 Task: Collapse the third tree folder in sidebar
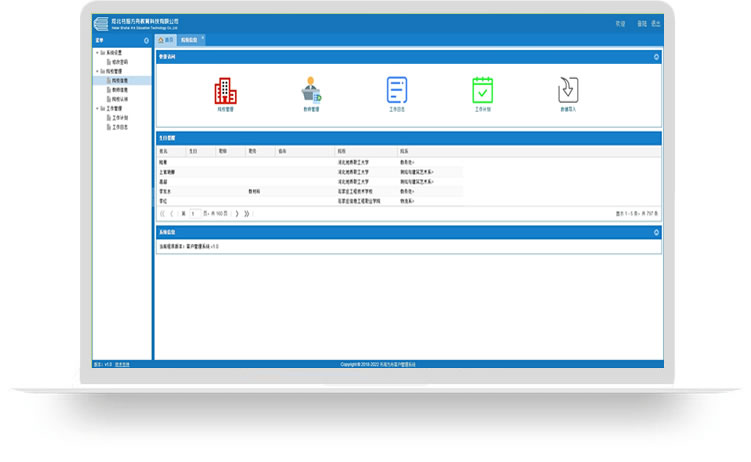pyautogui.click(x=97, y=108)
